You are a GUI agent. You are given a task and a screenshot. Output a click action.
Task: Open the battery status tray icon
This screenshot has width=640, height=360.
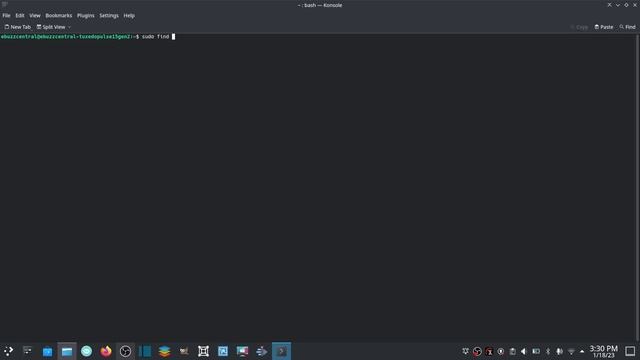[x=536, y=351]
